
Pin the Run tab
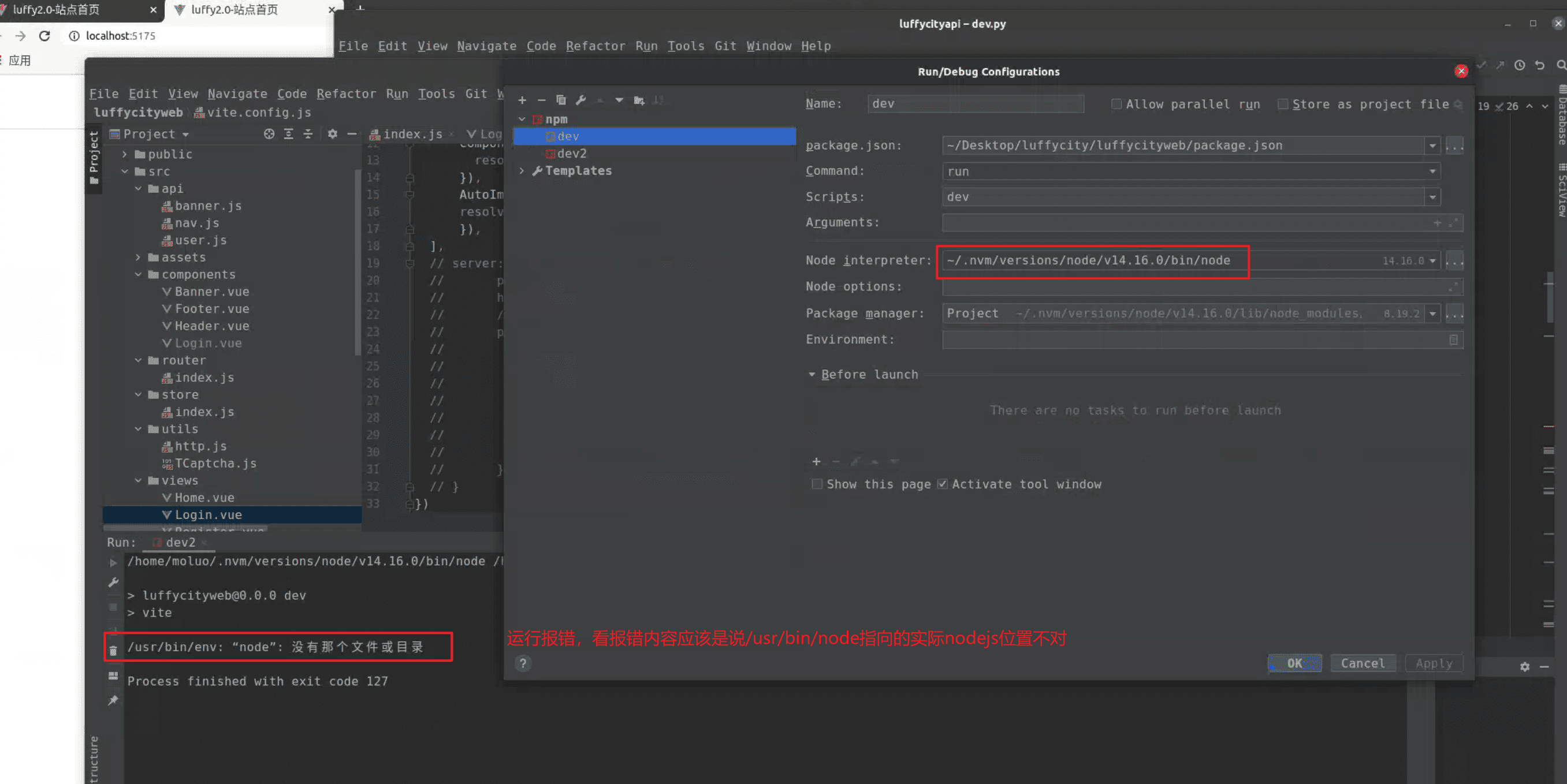(x=113, y=701)
